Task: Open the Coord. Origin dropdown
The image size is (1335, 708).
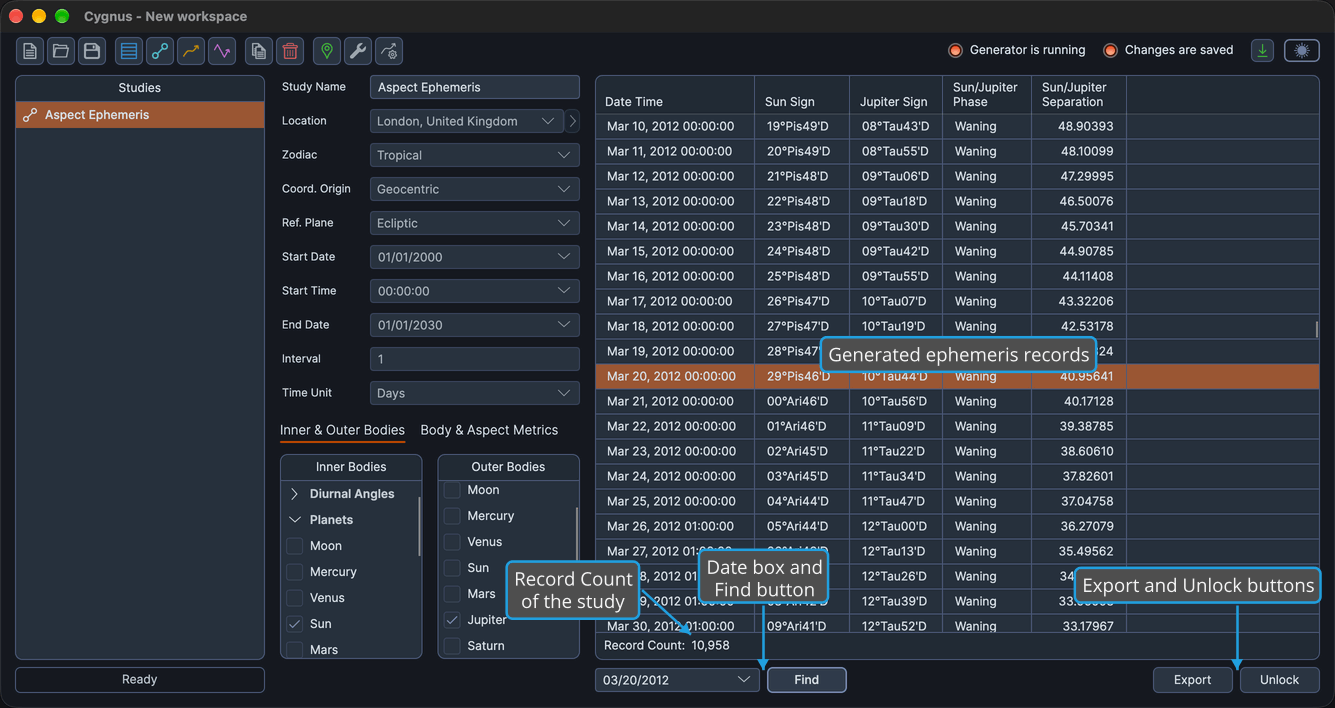Action: (475, 189)
